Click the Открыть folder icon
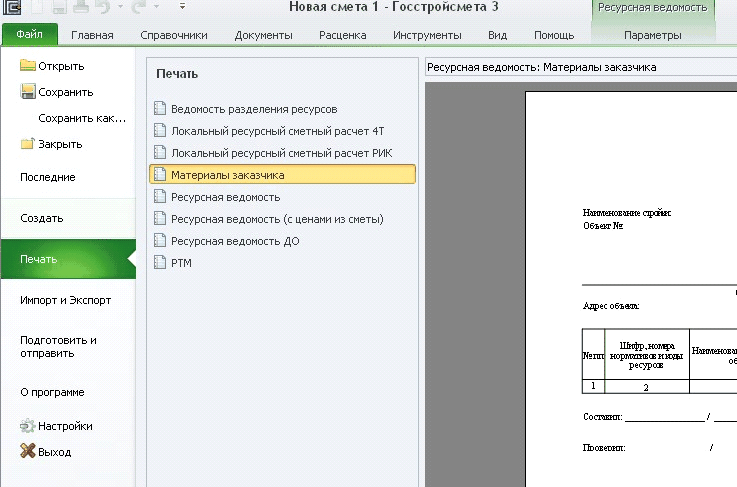 [x=28, y=67]
